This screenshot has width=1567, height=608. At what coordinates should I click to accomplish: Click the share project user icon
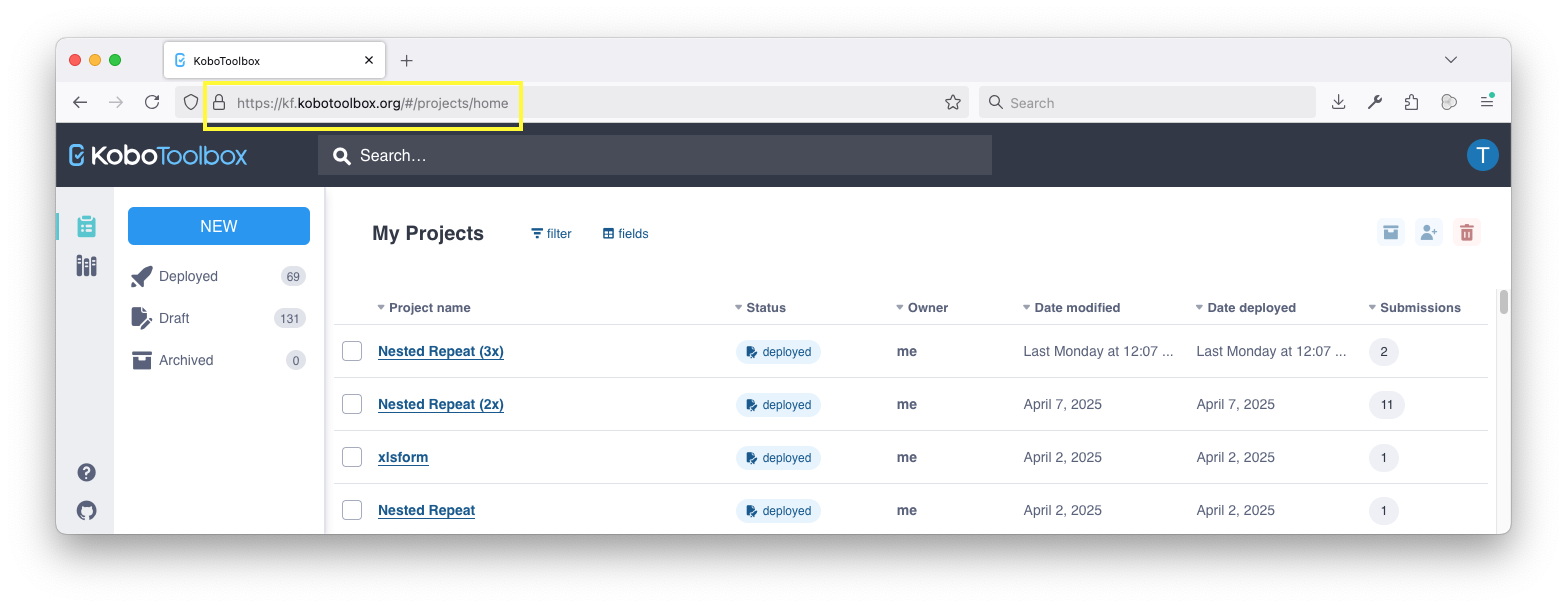1428,233
